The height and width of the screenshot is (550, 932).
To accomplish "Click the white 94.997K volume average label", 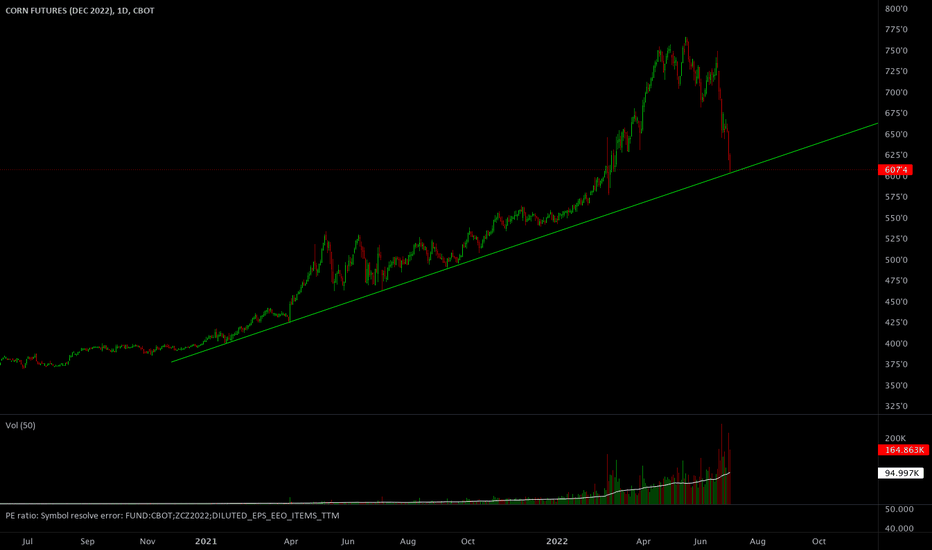I will (x=900, y=473).
